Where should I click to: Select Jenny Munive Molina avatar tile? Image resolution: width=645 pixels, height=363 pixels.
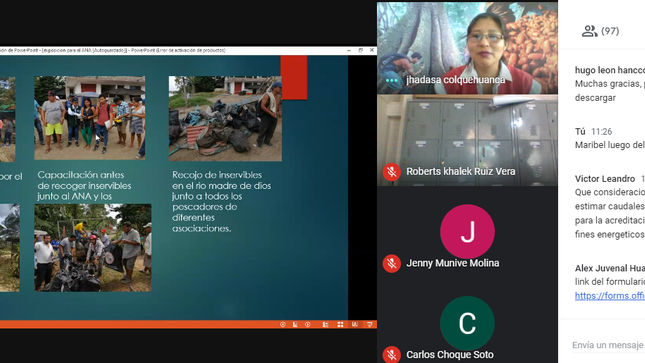click(467, 232)
